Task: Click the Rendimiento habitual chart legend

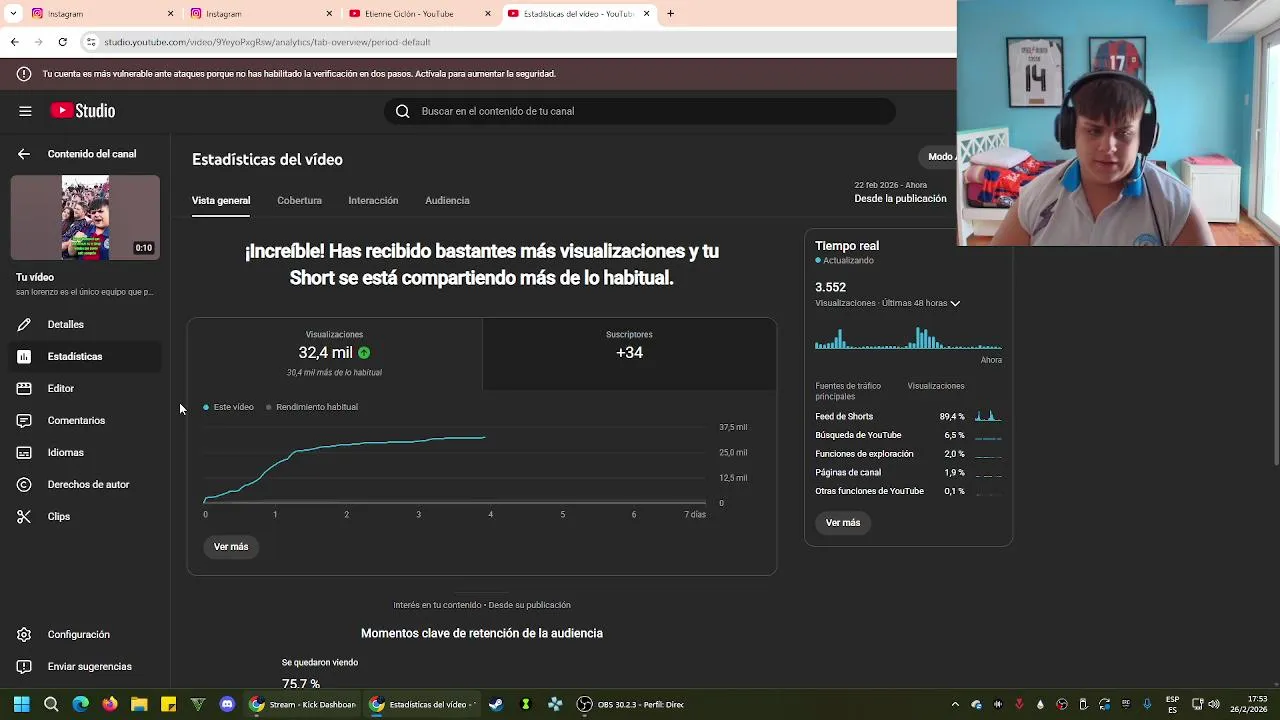Action: [312, 407]
